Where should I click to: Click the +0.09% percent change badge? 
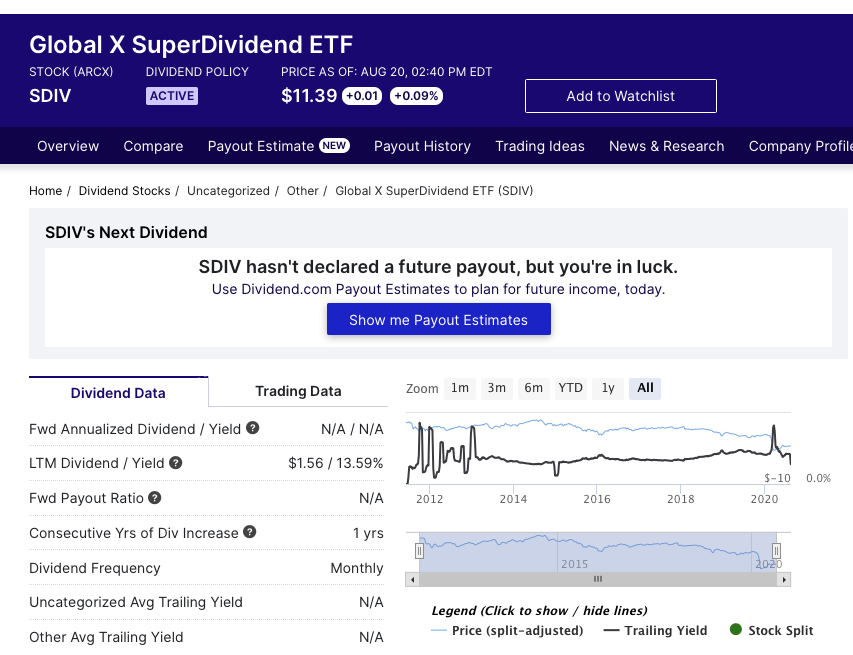click(x=416, y=96)
